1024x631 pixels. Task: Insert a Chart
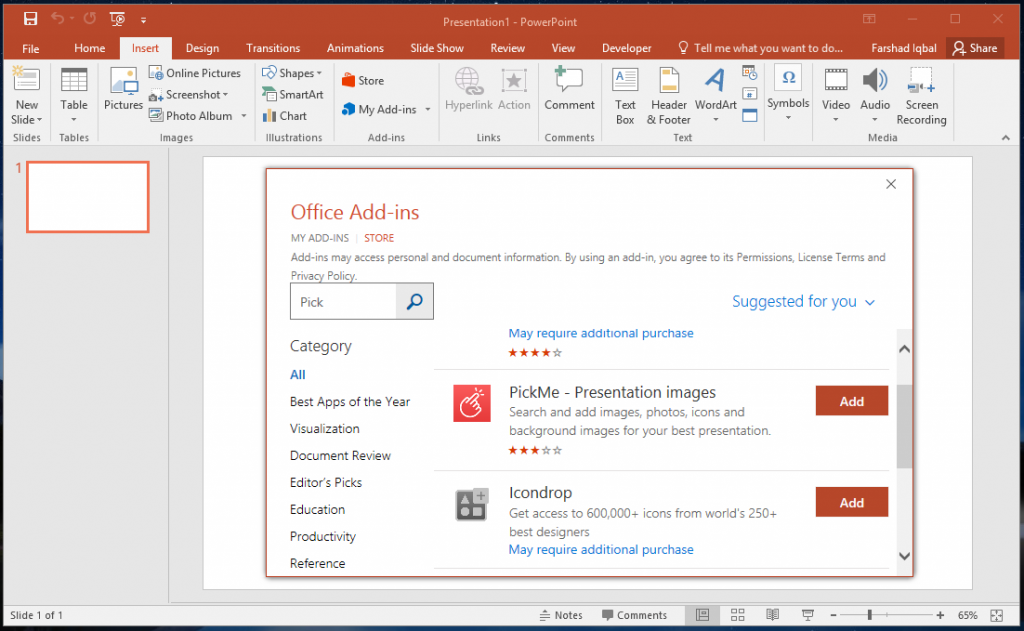(284, 116)
